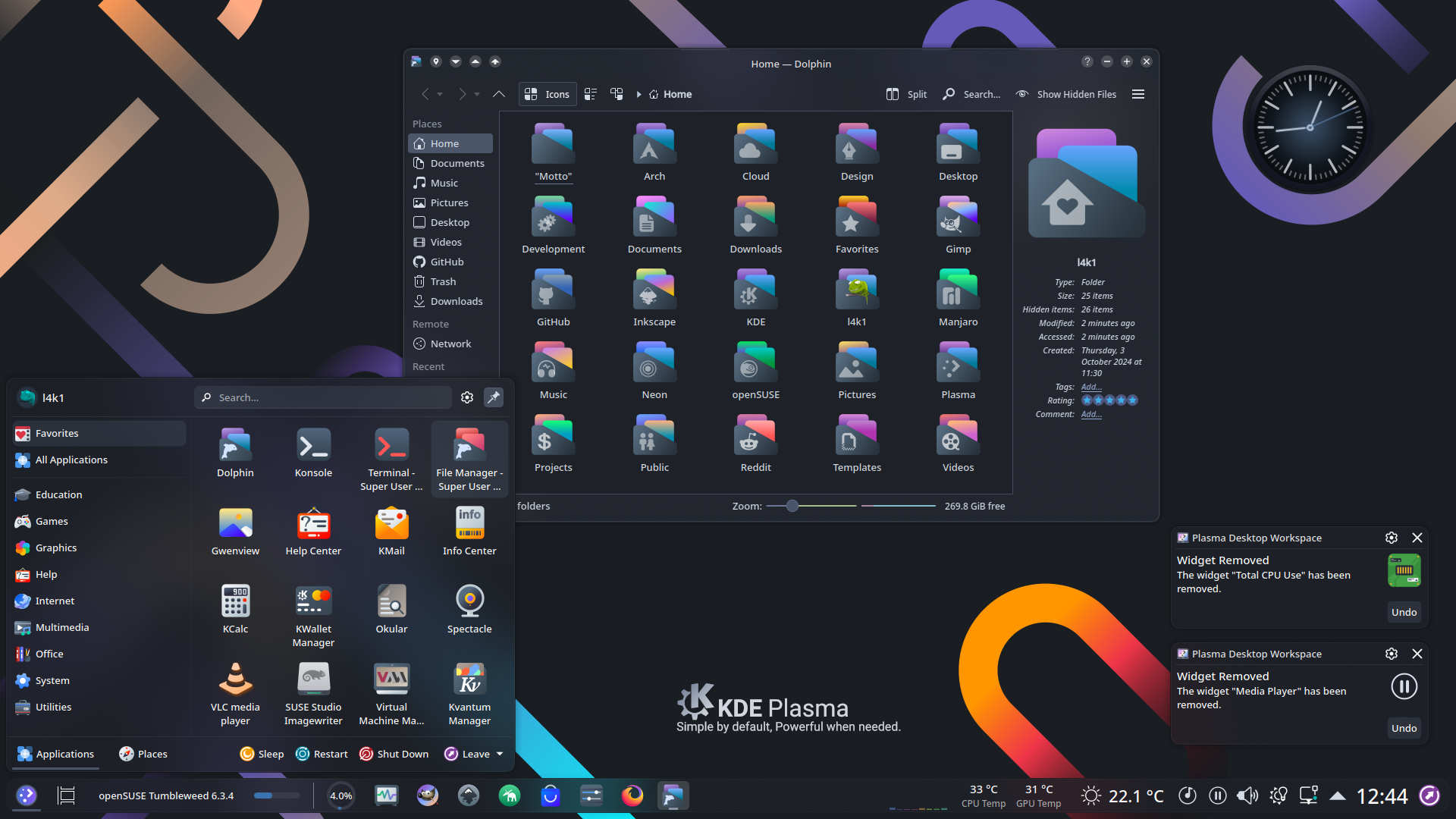Viewport: 1456px width, 819px height.
Task: Select the Utilities category
Action: 99,707
